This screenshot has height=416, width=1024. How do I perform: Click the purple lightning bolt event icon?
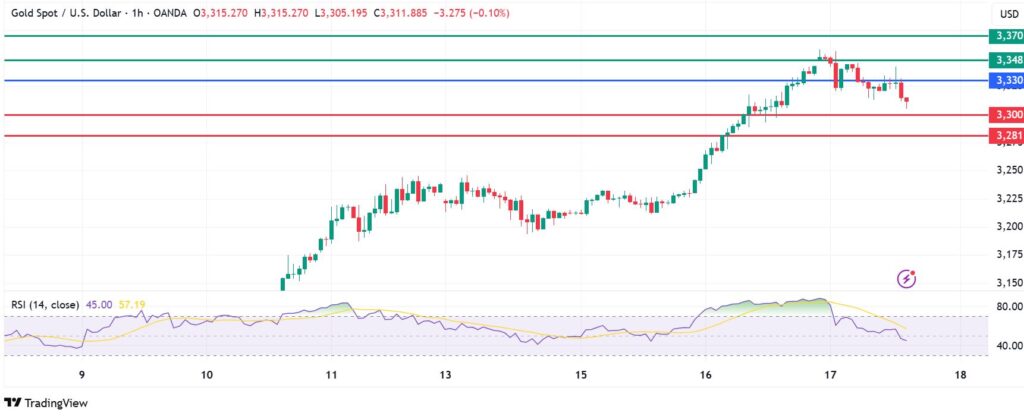click(908, 277)
